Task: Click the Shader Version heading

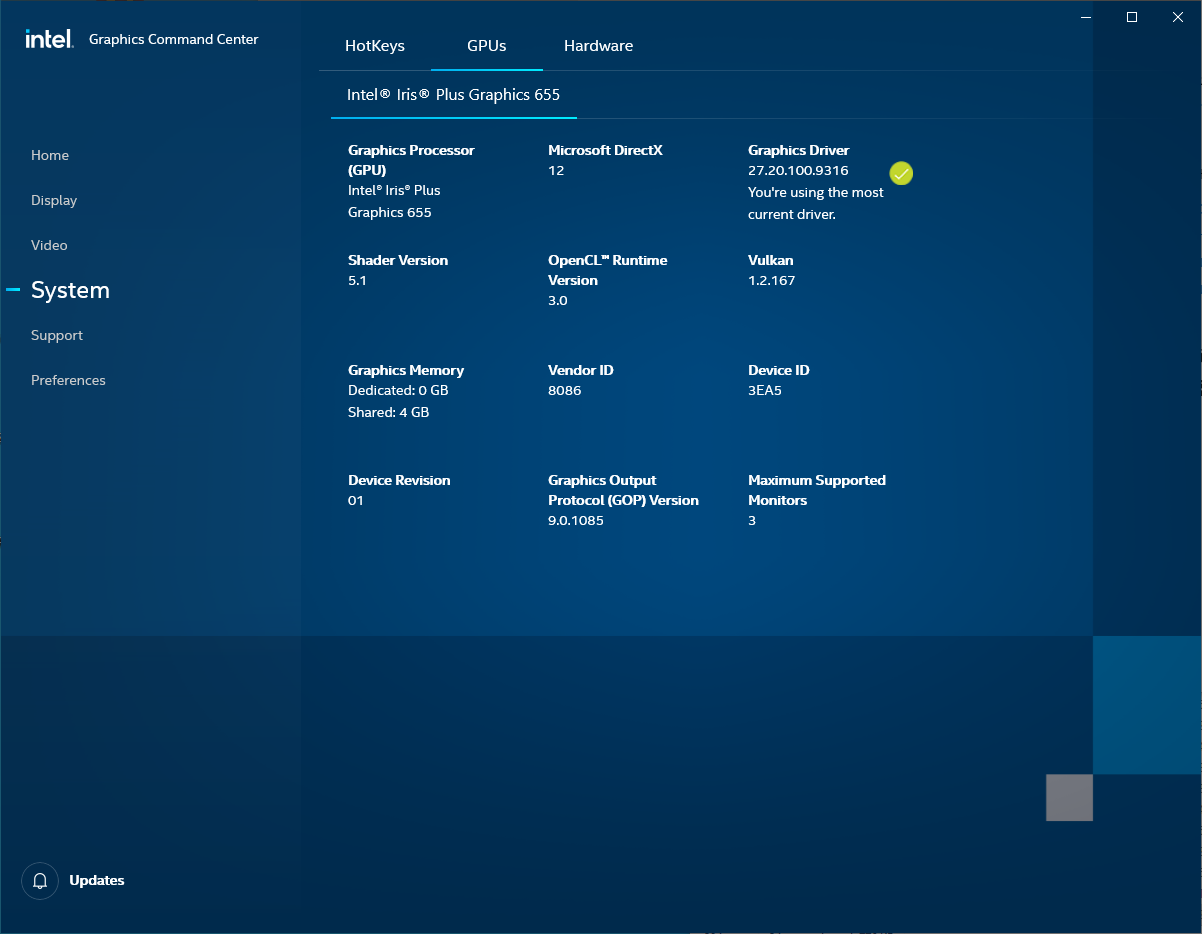Action: (x=398, y=260)
